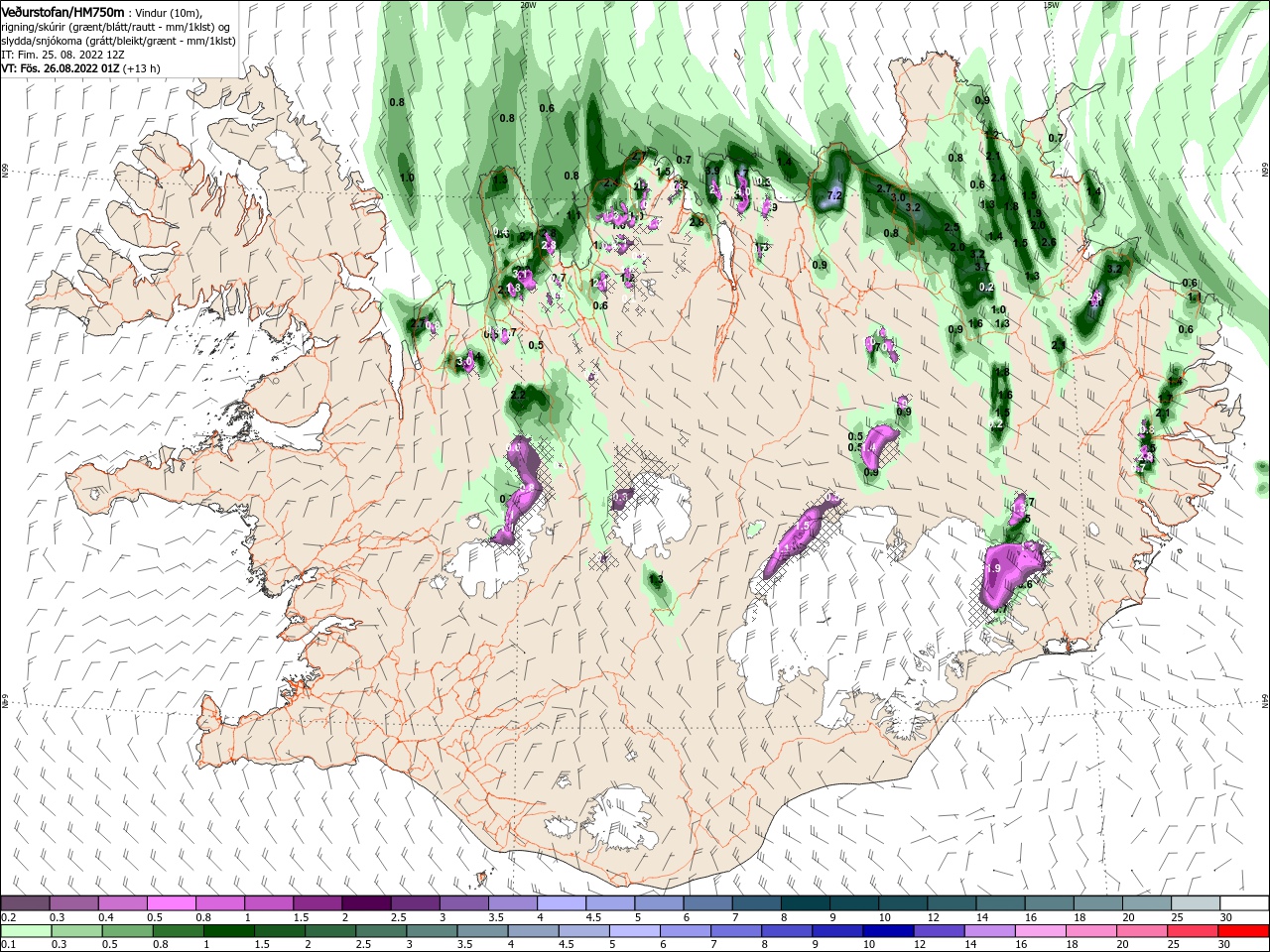Click the darkest green rain swatch labeled 1
1270x952 pixels.
tap(229, 931)
